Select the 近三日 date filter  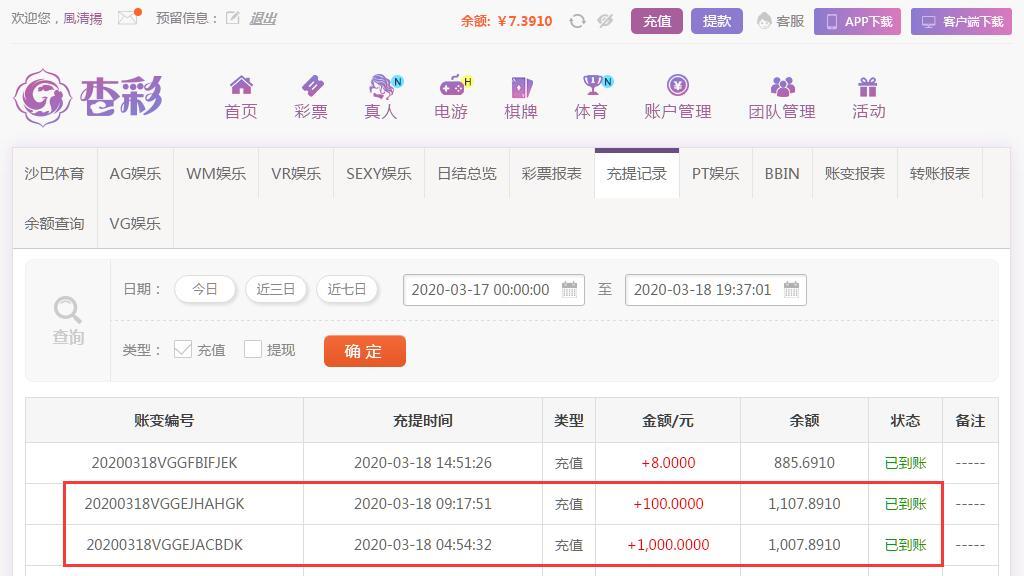[276, 289]
